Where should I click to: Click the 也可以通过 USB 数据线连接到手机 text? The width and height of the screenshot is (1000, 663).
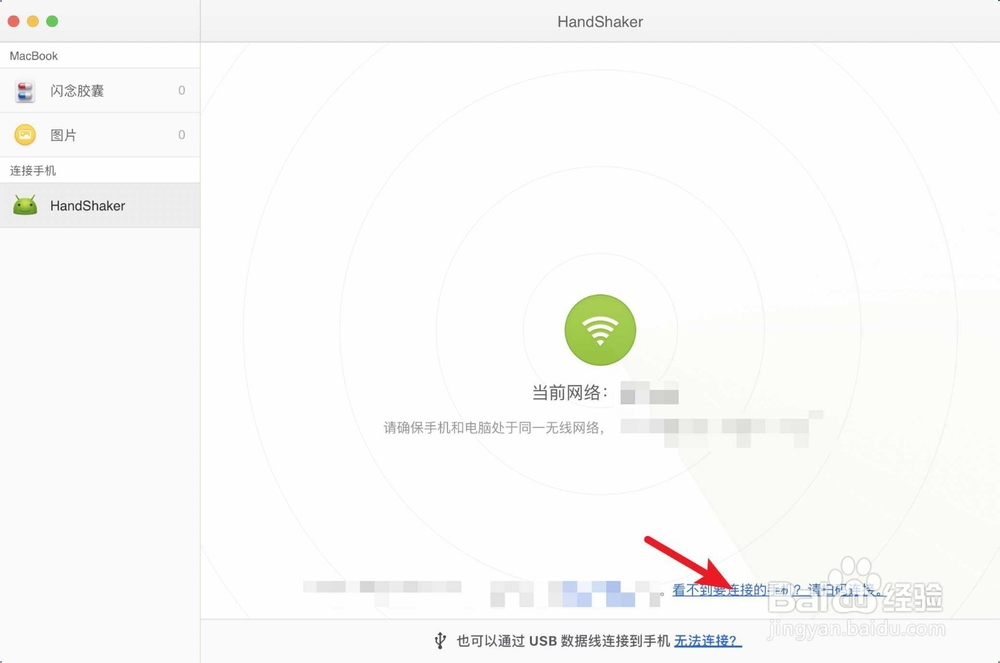click(563, 641)
